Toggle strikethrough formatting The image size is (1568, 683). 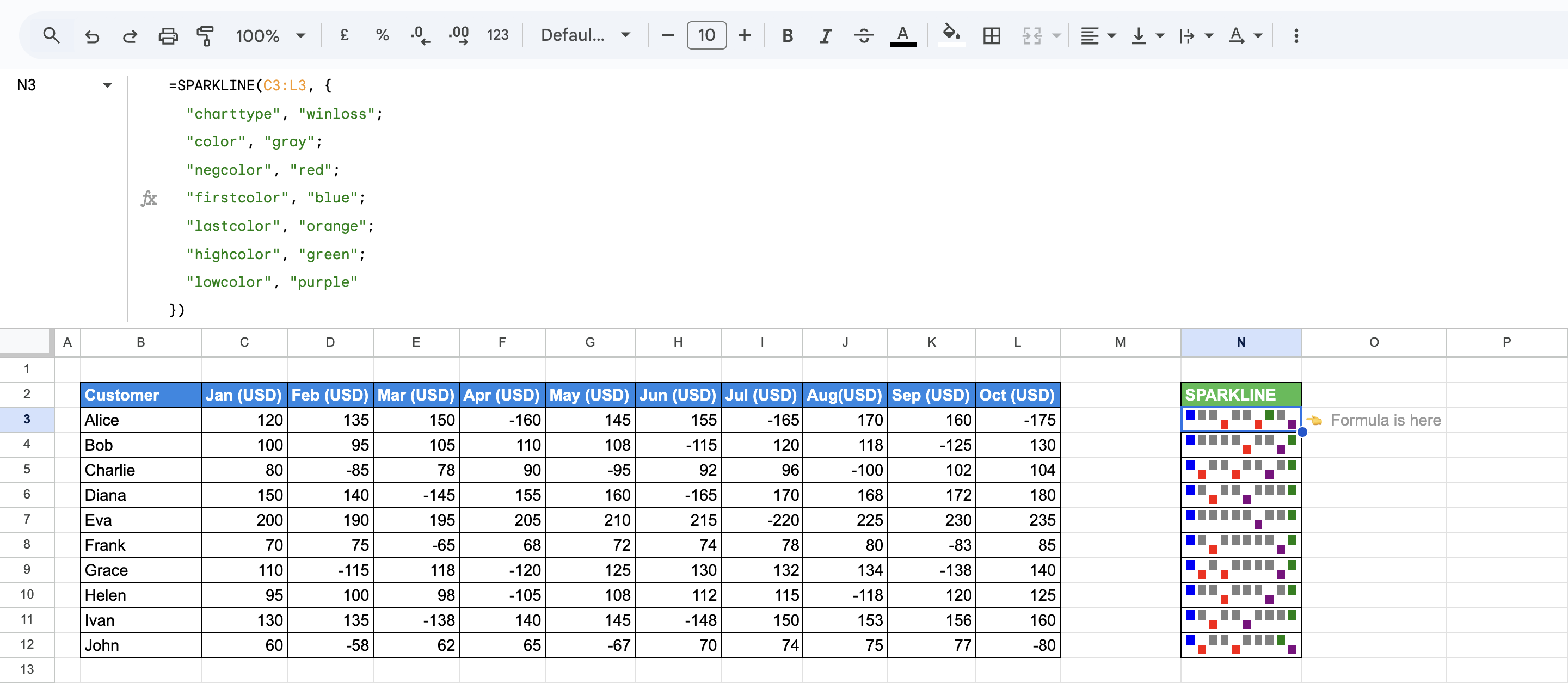863,35
